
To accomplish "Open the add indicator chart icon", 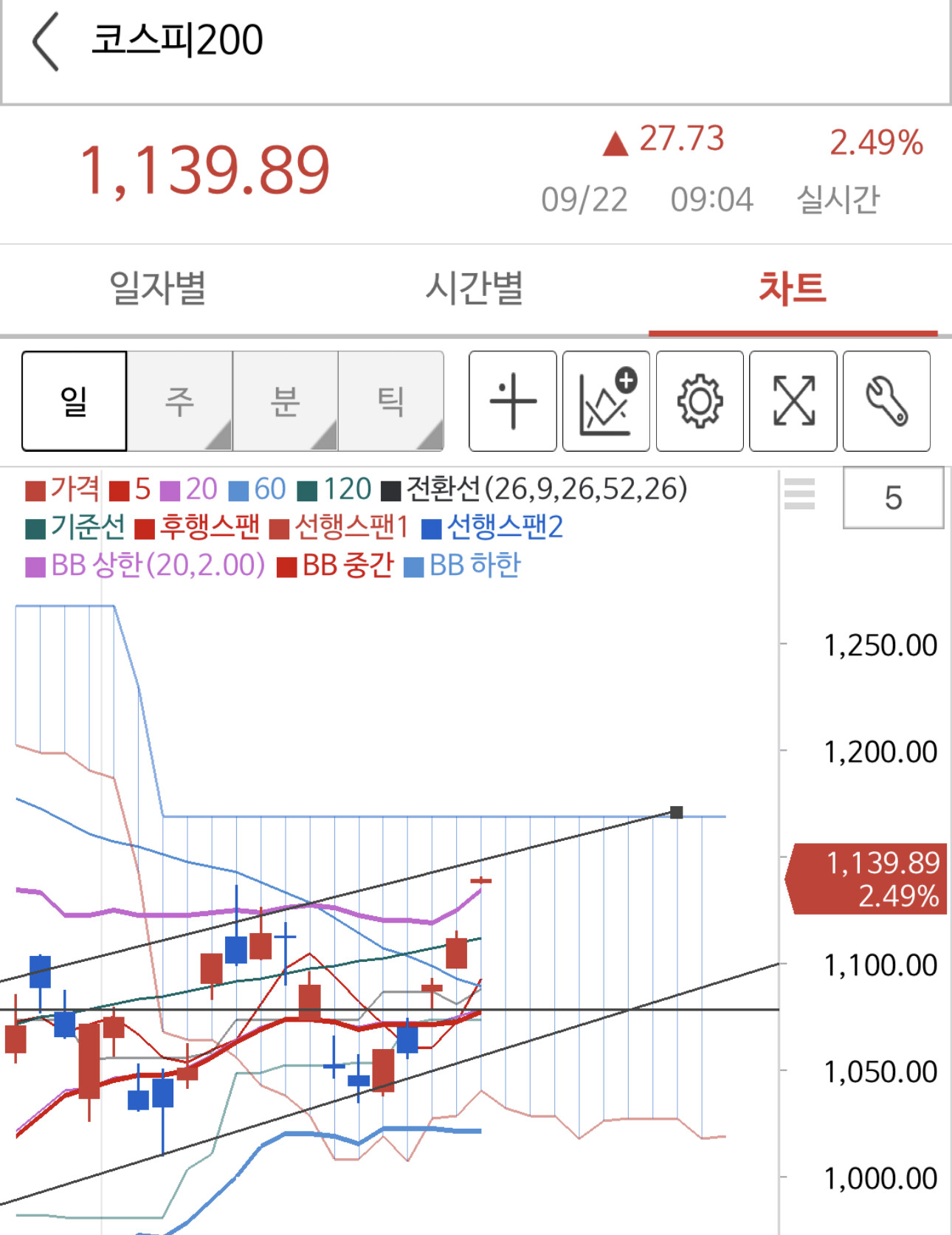I will (x=606, y=401).
